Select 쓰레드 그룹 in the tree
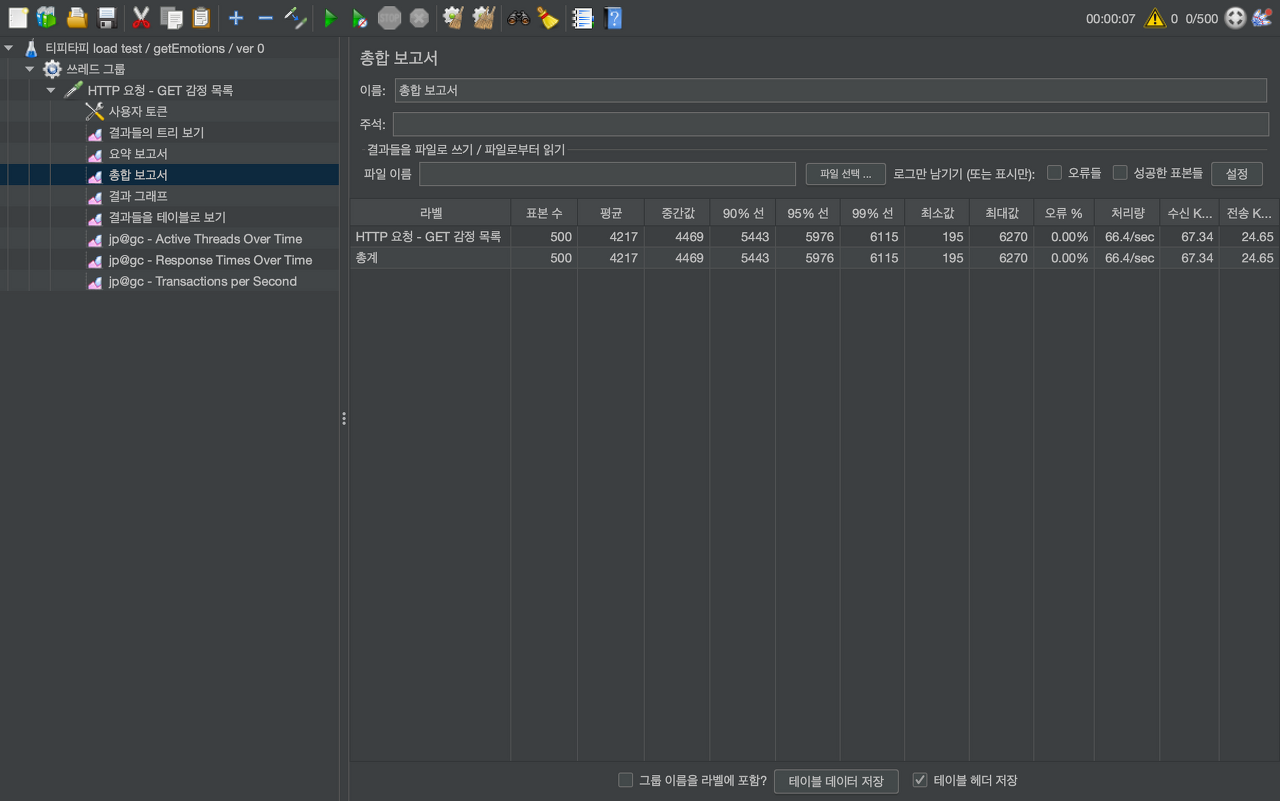This screenshot has width=1280, height=801. click(x=95, y=69)
